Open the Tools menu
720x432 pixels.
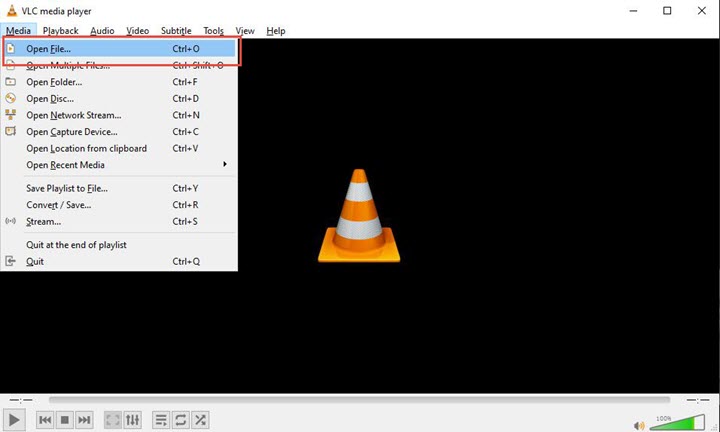[214, 31]
